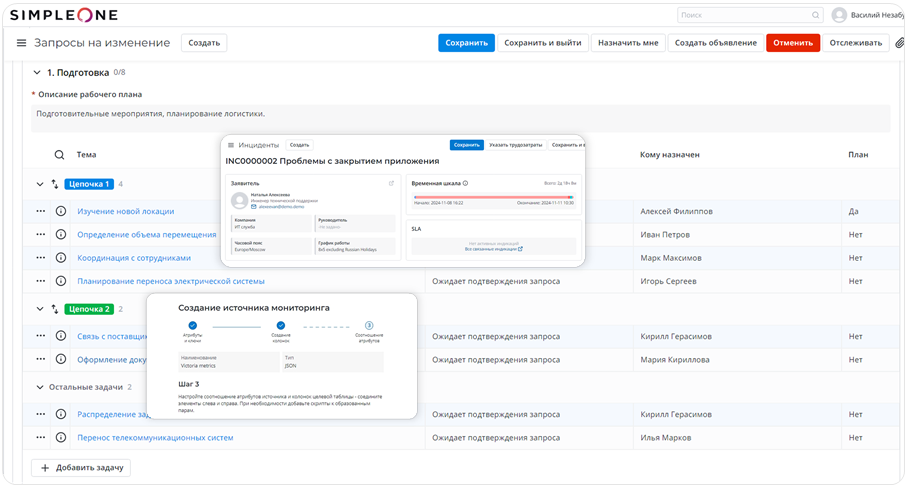Open info icon for Связь с поставщиком row
Screen dimensions: 908x486
61,336
